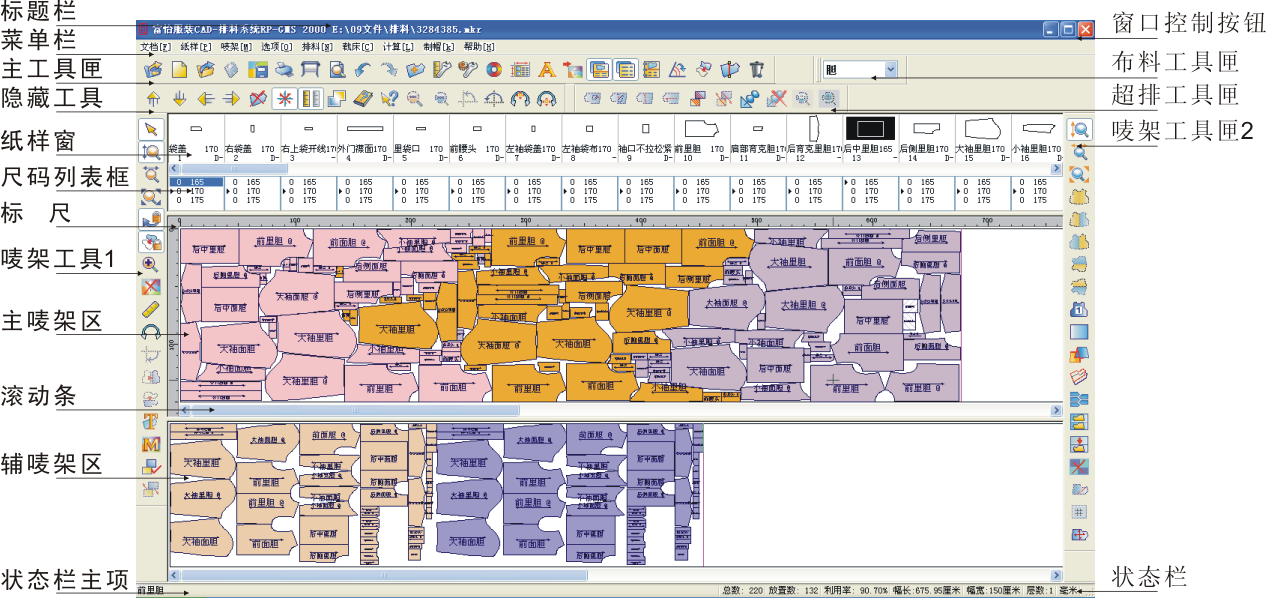Open the 帮助[H] menu
The width and height of the screenshot is (1266, 598).
479,47
